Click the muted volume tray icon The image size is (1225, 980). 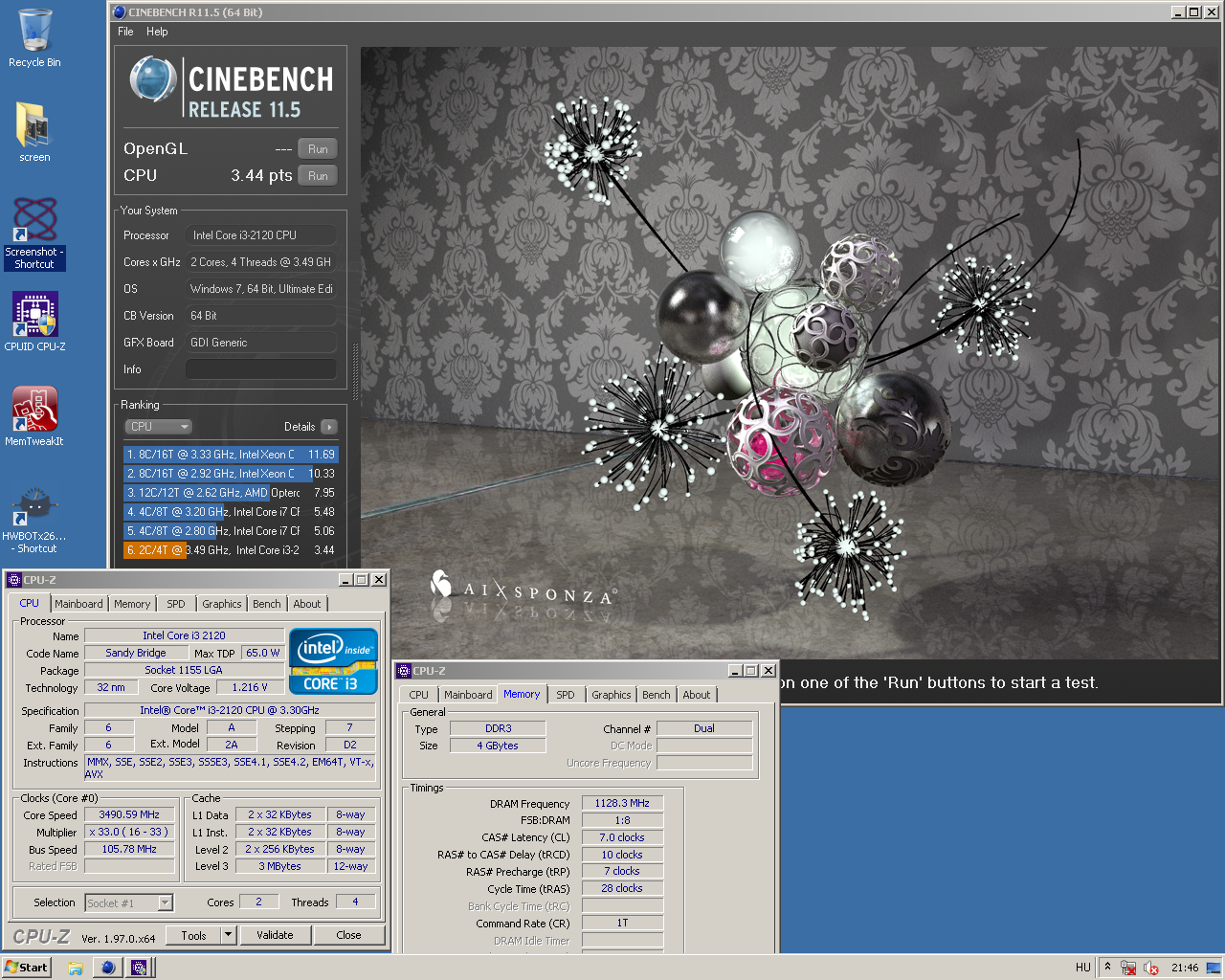pos(1151,968)
